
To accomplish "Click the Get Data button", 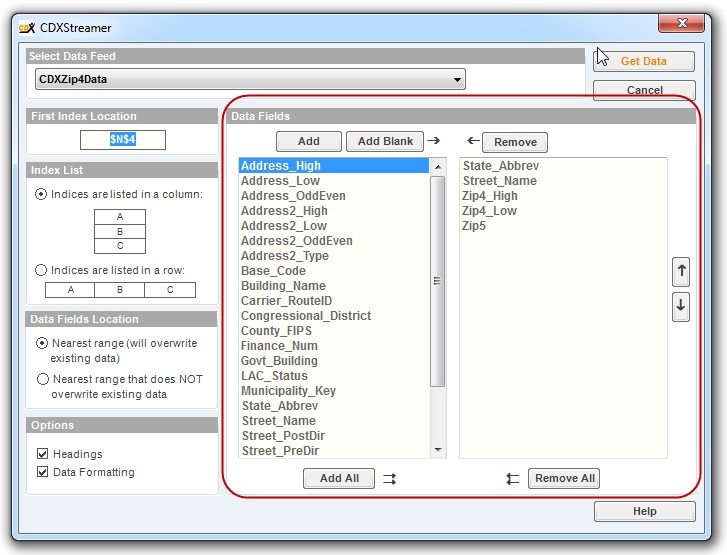I will (x=644, y=61).
